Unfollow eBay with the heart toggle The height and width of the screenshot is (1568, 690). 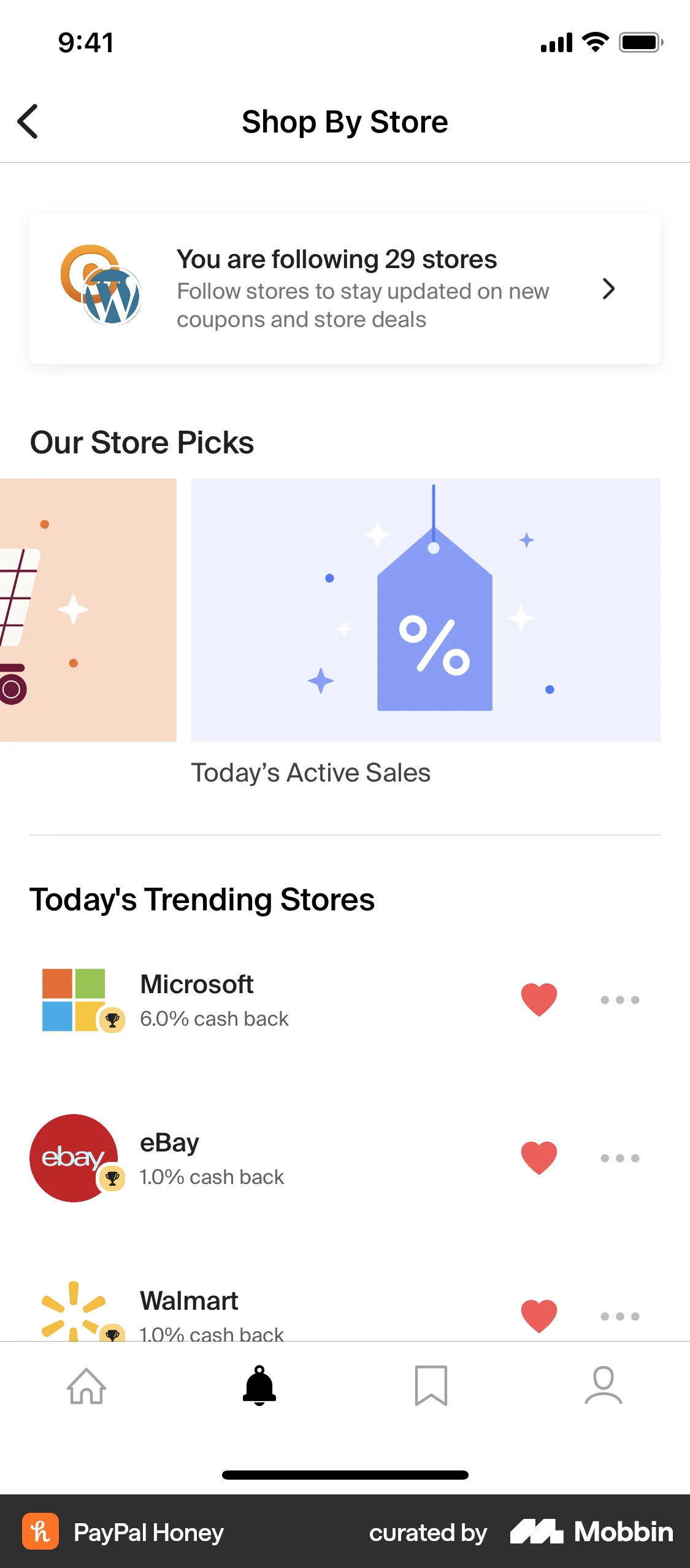pos(539,1158)
